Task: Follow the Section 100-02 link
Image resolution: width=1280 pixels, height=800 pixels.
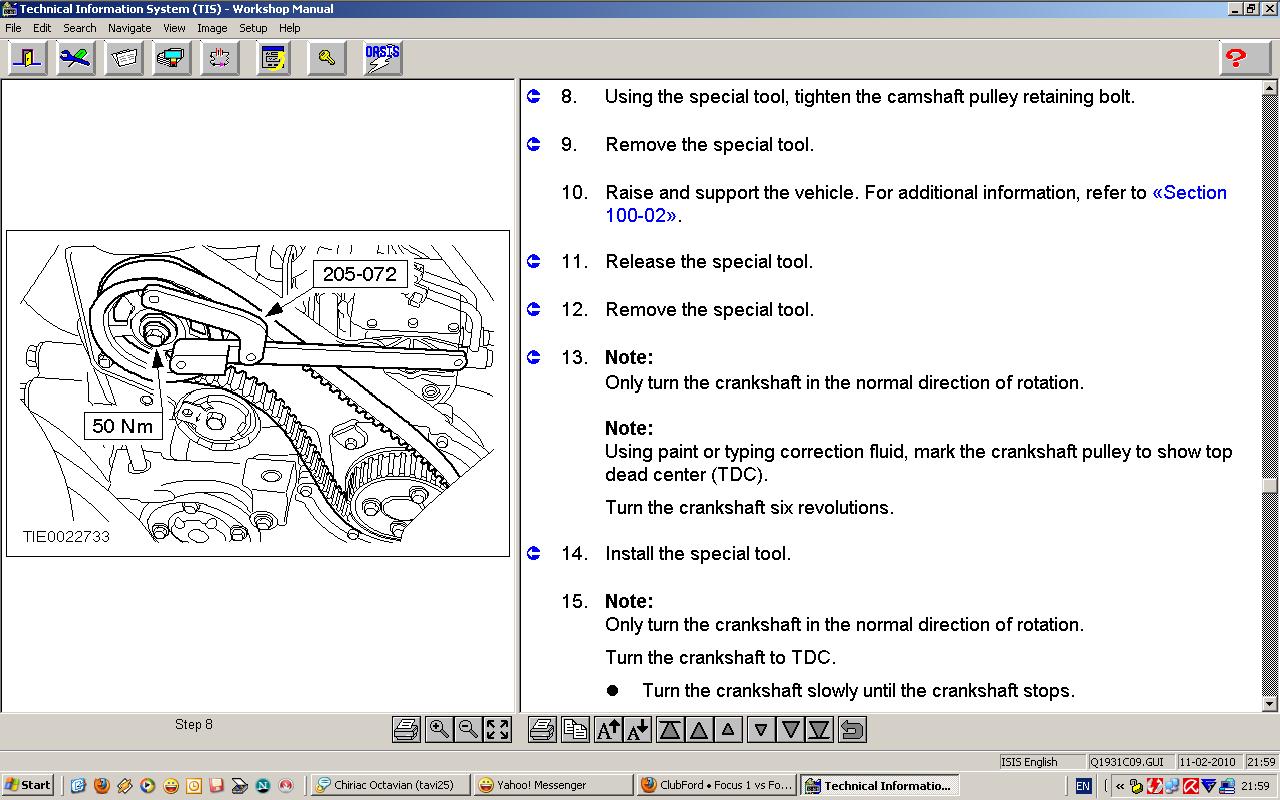Action: tap(1188, 193)
